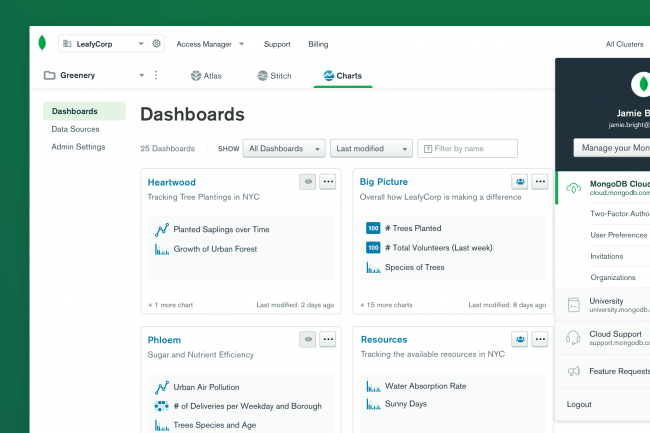The image size is (650, 433).
Task: Click the Filter by name field
Action: pos(468,148)
